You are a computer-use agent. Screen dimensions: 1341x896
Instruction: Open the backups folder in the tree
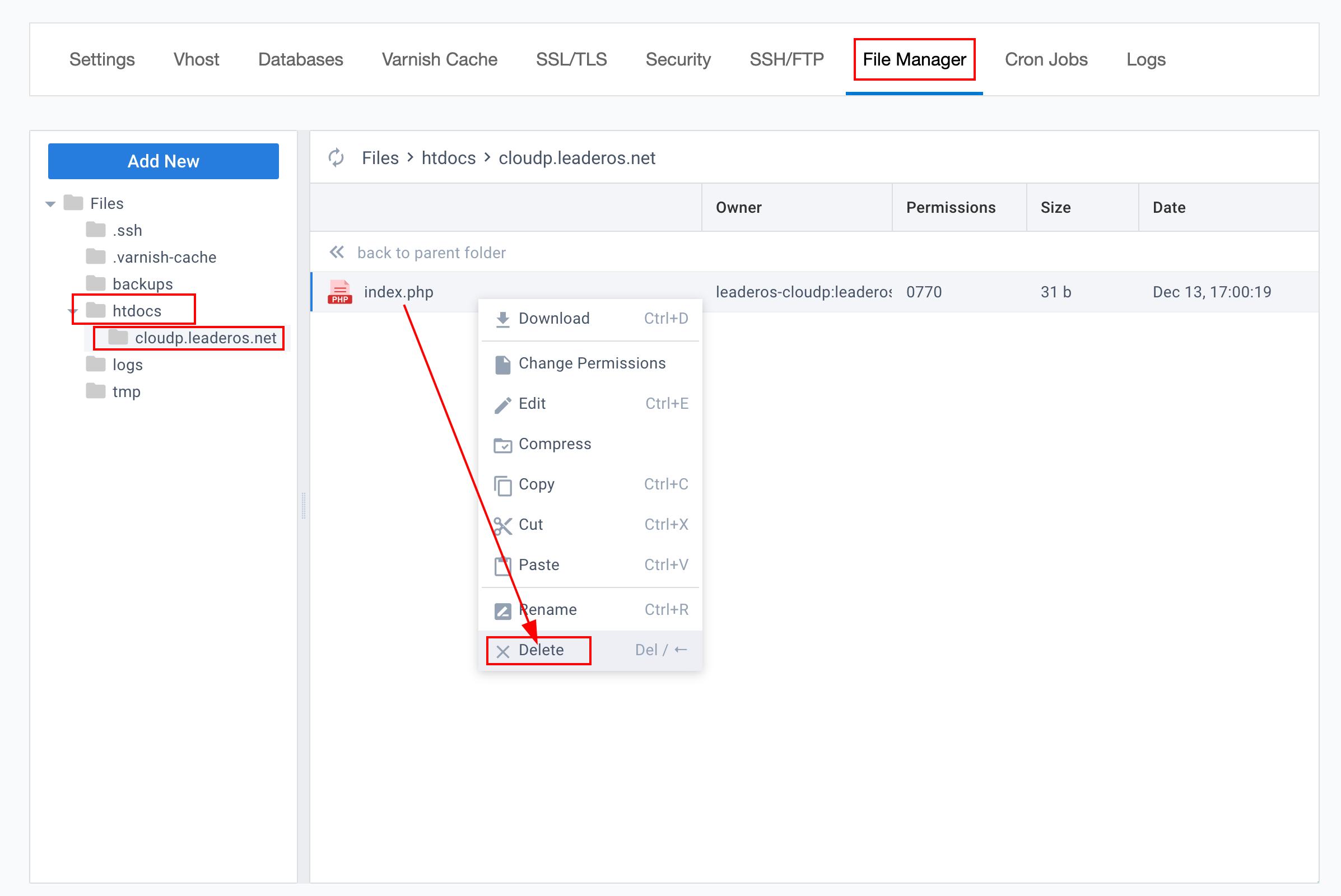[142, 284]
